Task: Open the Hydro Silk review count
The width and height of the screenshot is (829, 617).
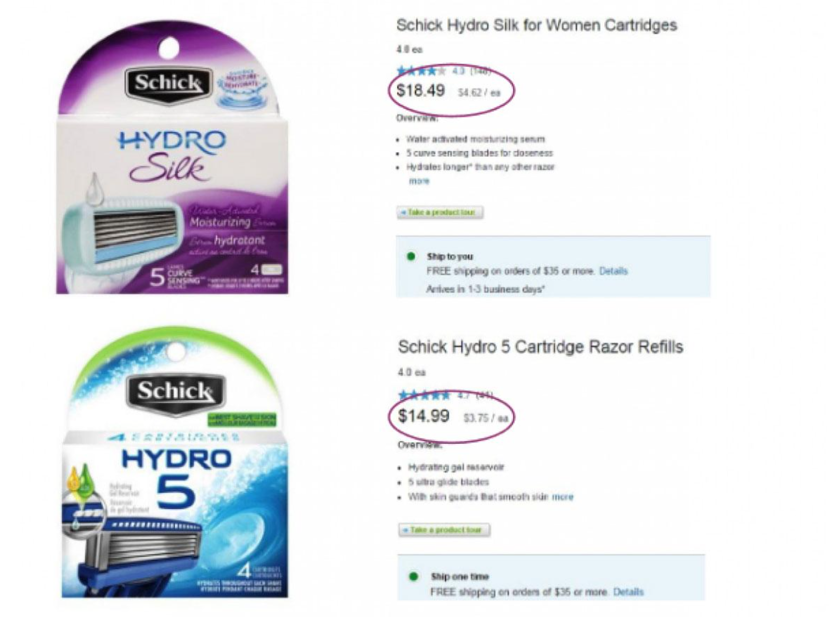Action: tap(482, 71)
